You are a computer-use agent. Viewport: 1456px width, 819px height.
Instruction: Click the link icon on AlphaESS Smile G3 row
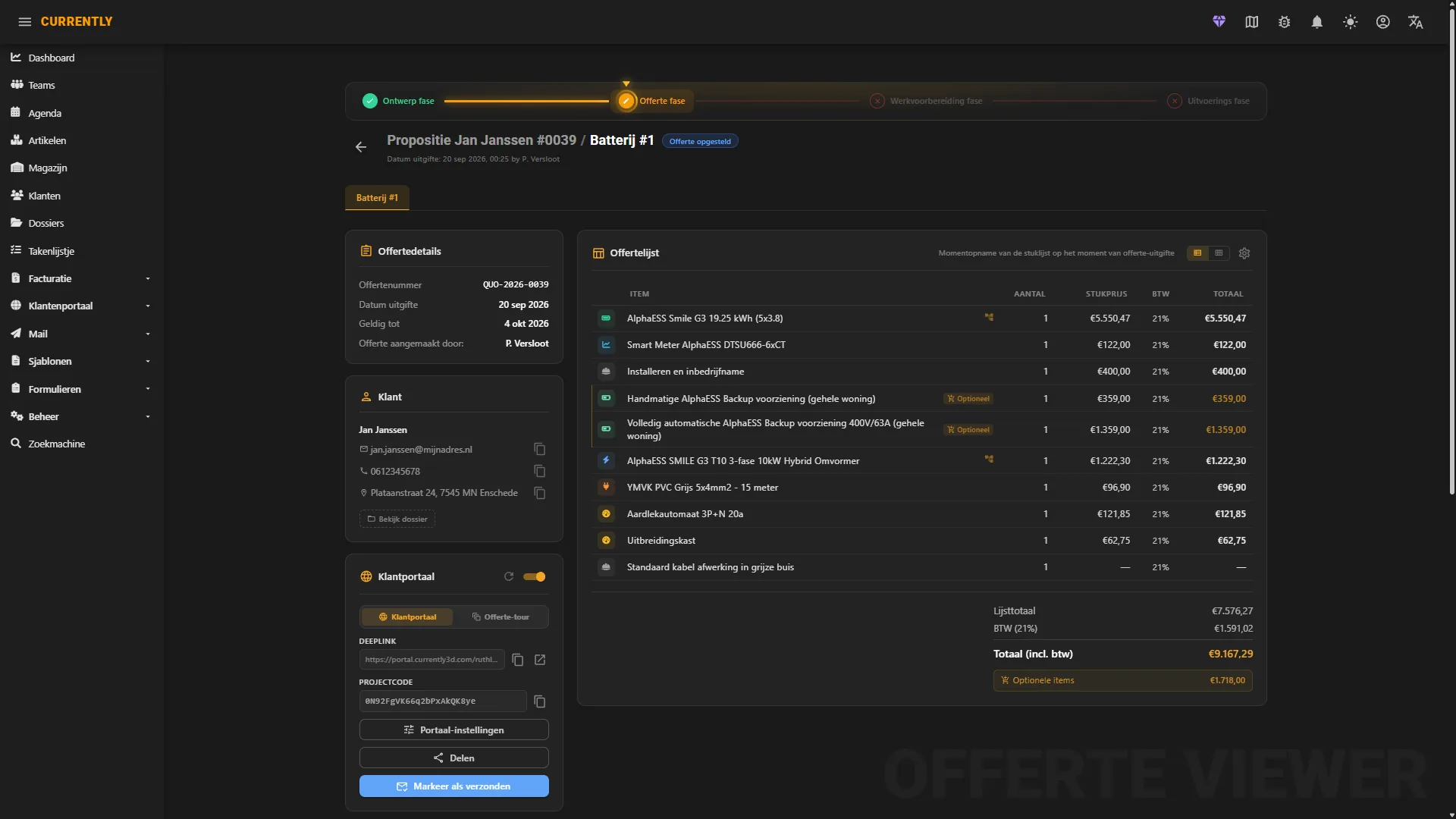989,318
